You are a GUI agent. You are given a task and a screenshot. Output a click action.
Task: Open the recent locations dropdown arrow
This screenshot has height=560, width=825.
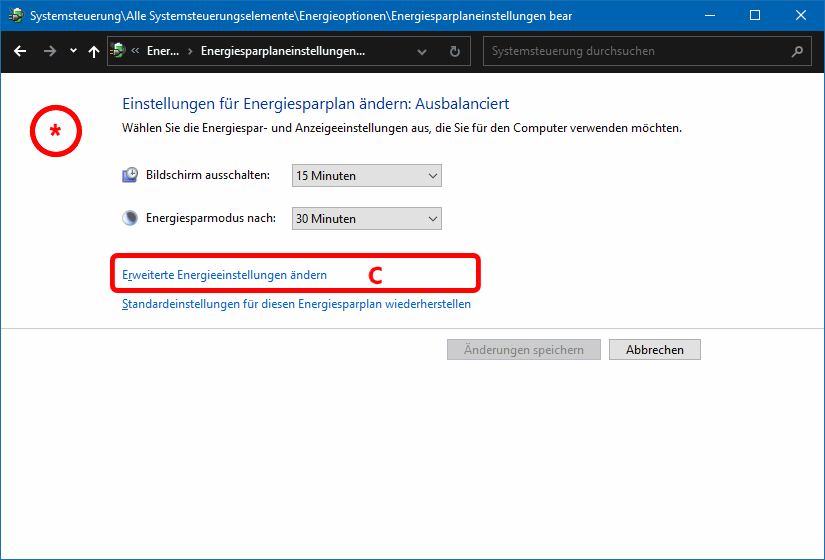(x=73, y=51)
